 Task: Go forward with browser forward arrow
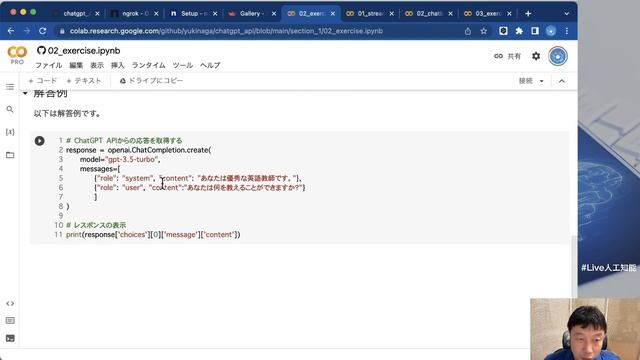(x=27, y=31)
